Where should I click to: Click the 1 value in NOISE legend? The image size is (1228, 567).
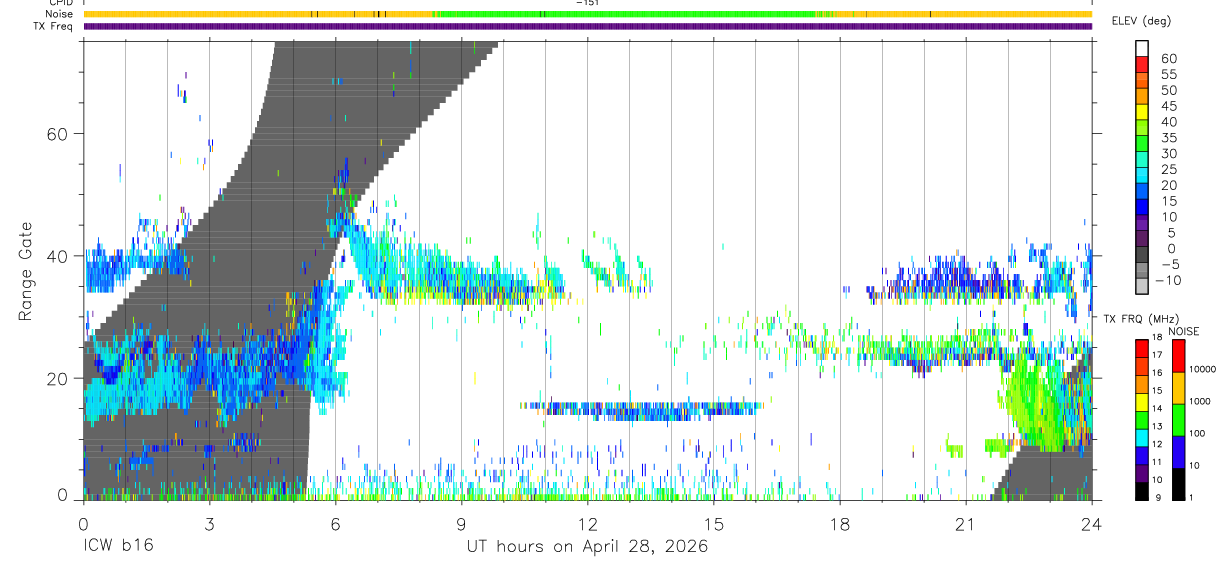pos(1190,497)
